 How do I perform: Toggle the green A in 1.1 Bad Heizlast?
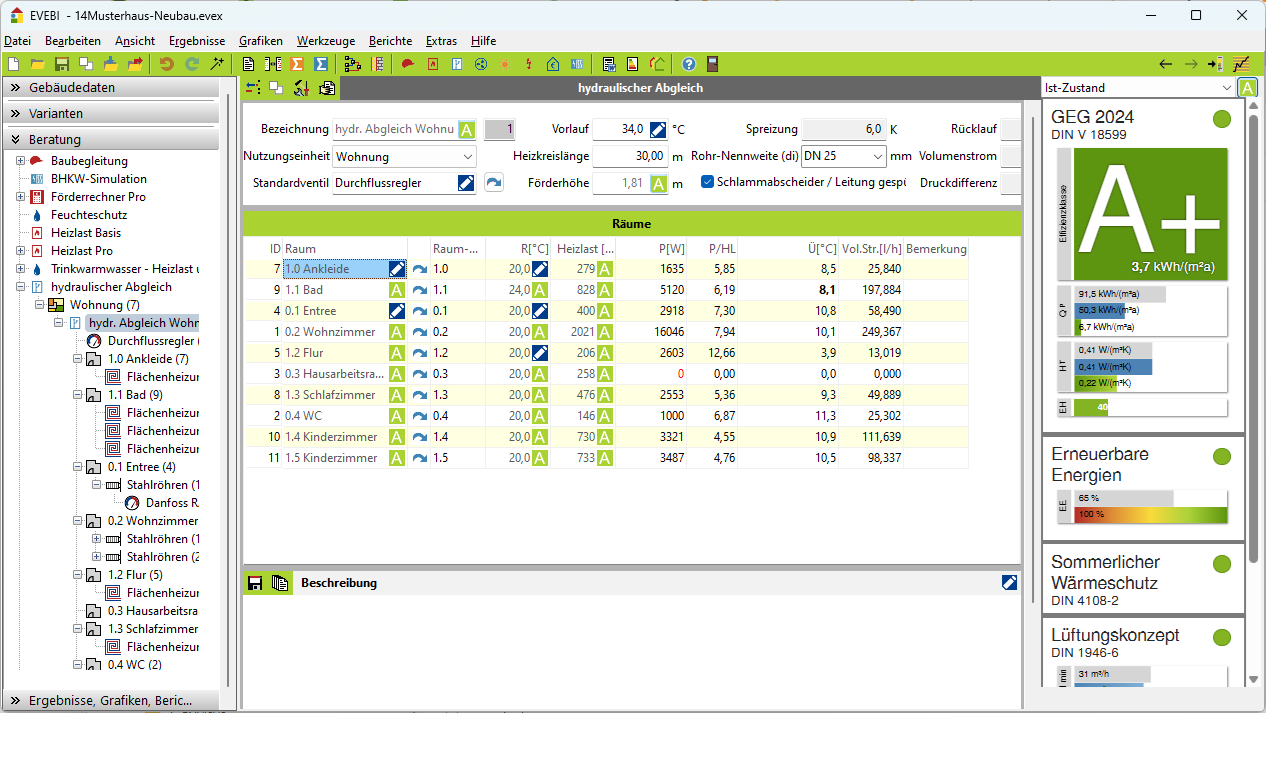click(605, 290)
